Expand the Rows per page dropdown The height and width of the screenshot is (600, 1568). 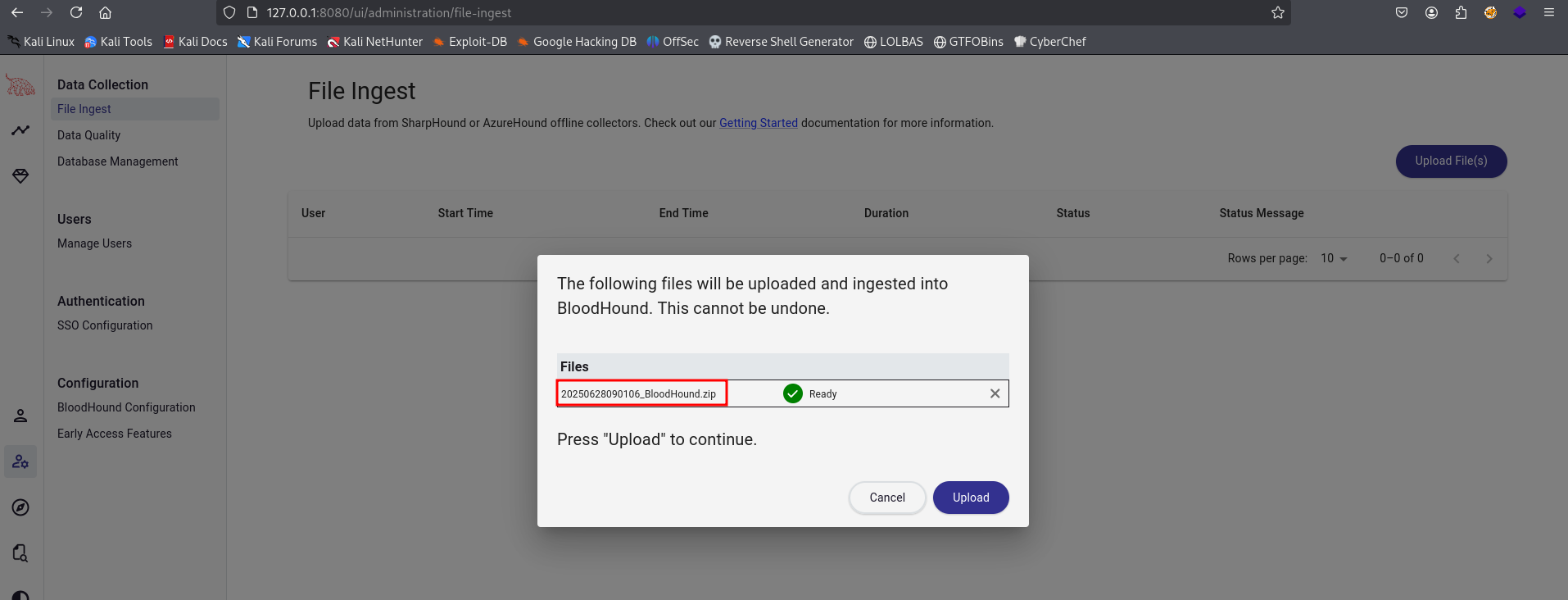click(1334, 258)
